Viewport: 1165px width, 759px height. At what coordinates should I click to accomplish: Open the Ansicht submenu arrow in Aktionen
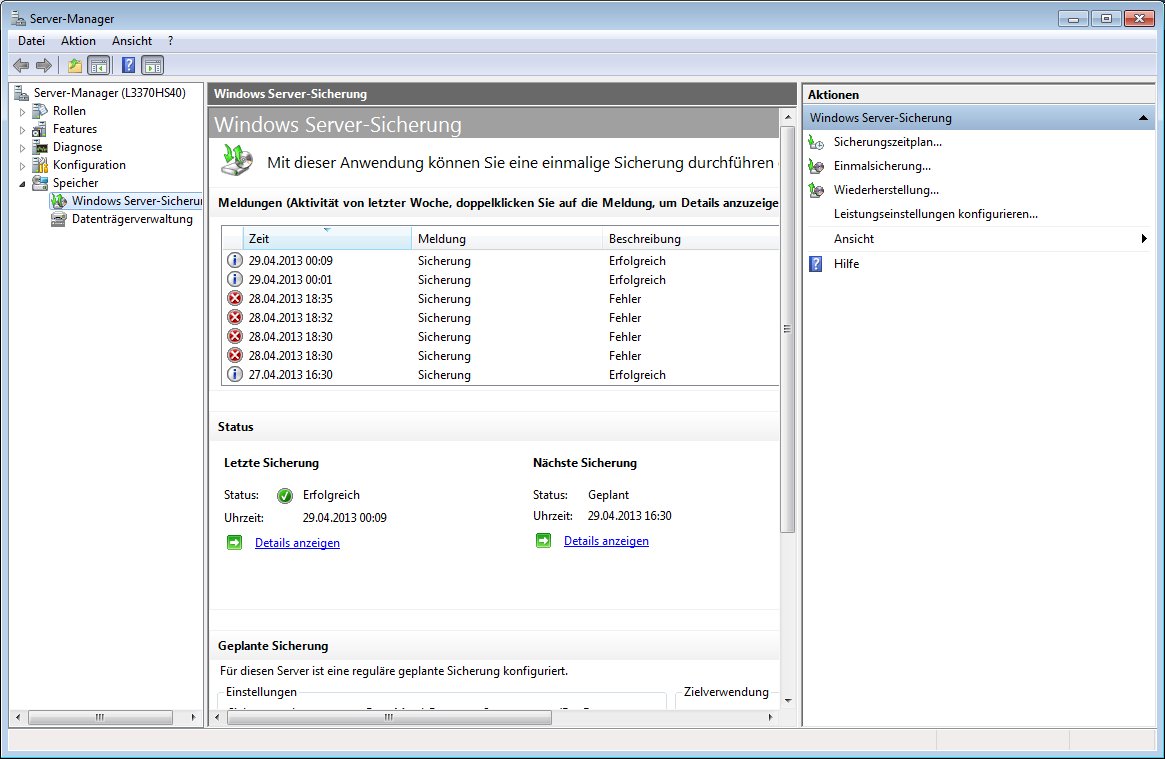tap(1144, 238)
